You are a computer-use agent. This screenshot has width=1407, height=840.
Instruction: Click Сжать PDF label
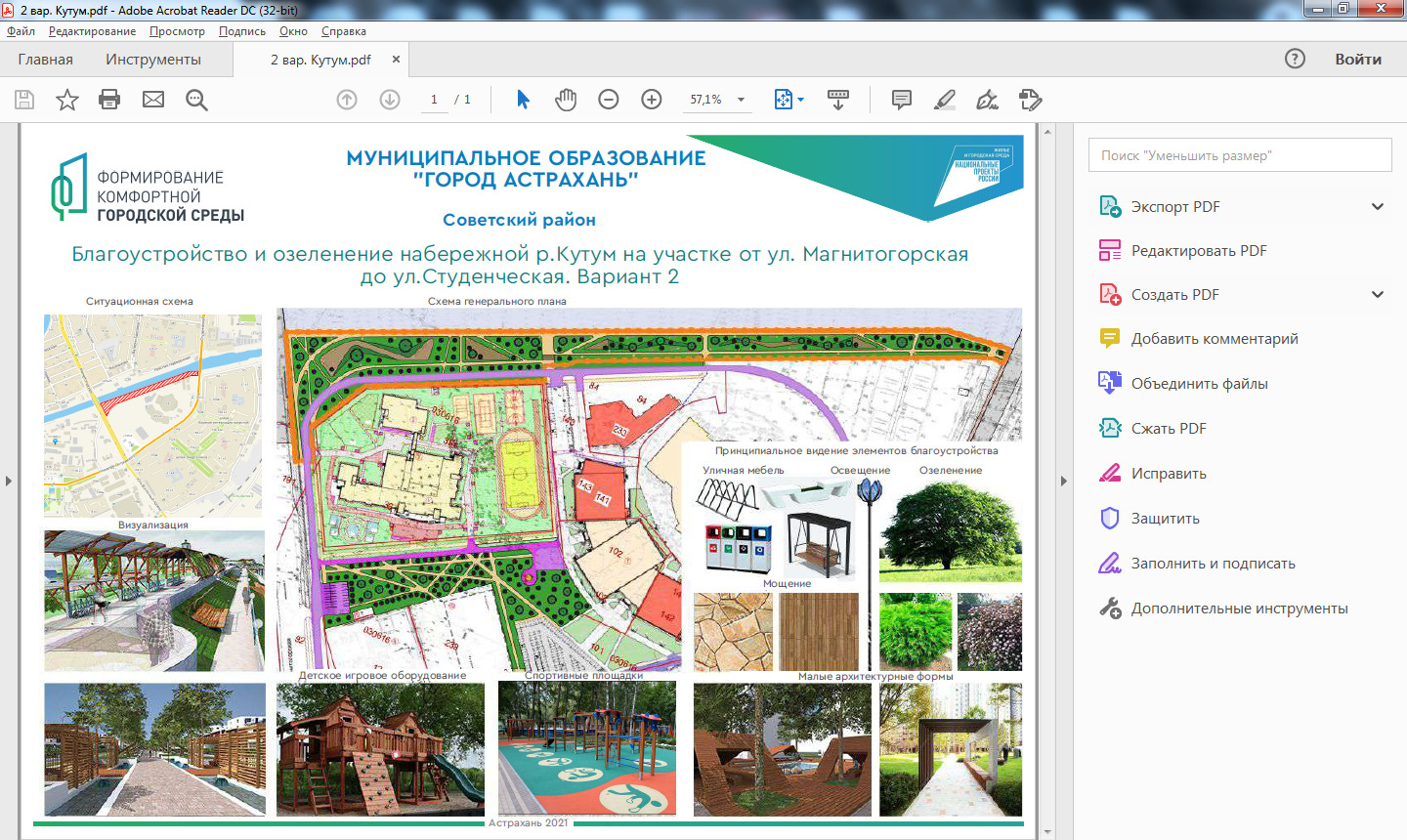1169,428
